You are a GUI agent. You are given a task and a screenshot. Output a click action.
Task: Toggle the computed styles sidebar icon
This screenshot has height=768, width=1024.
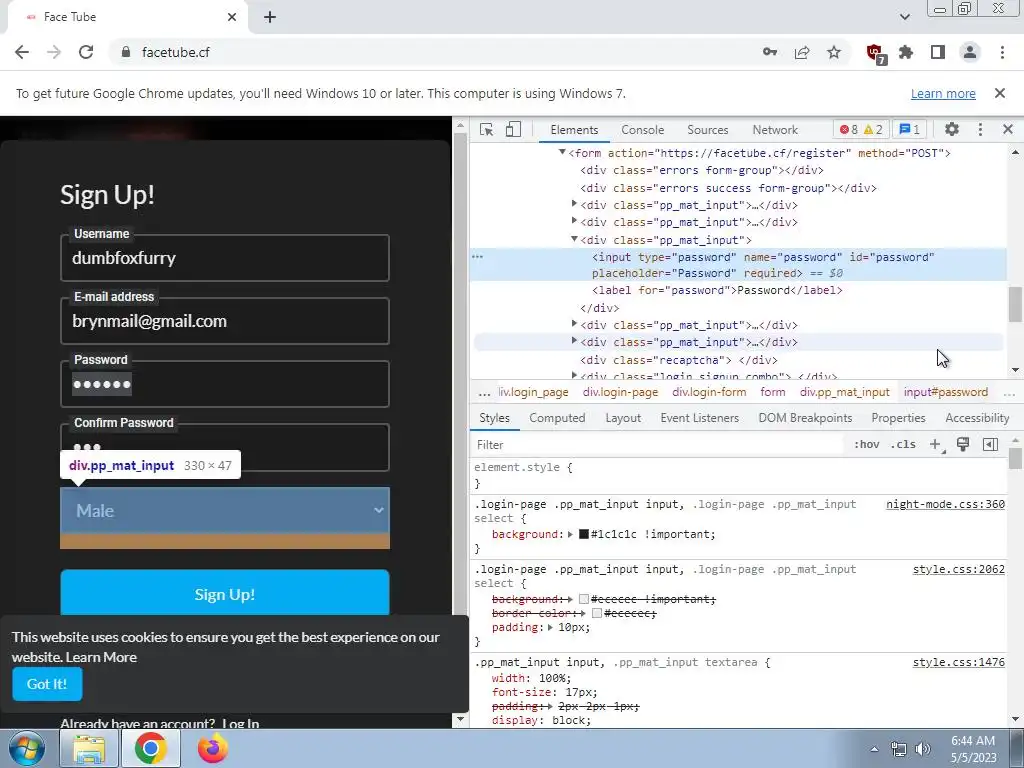tap(990, 445)
